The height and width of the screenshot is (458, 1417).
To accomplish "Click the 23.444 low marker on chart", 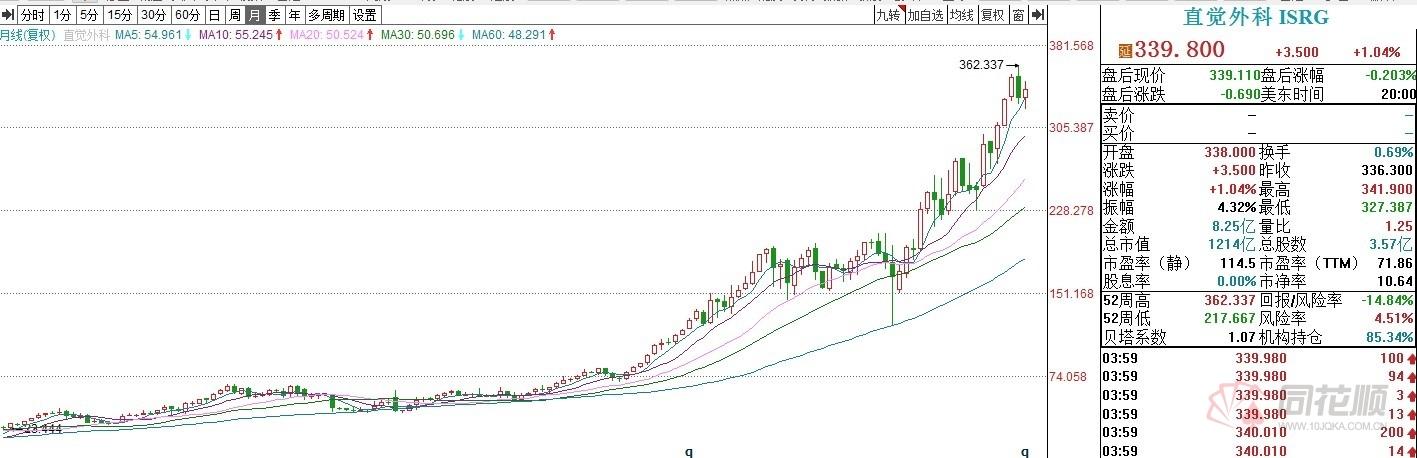I will point(42,428).
